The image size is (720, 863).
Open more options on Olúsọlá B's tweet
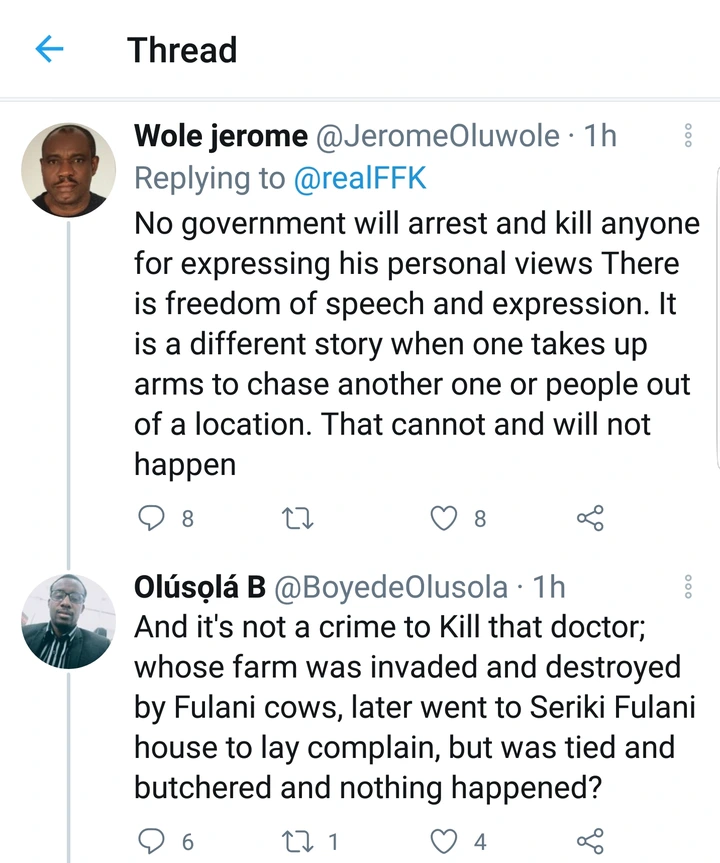[688, 587]
